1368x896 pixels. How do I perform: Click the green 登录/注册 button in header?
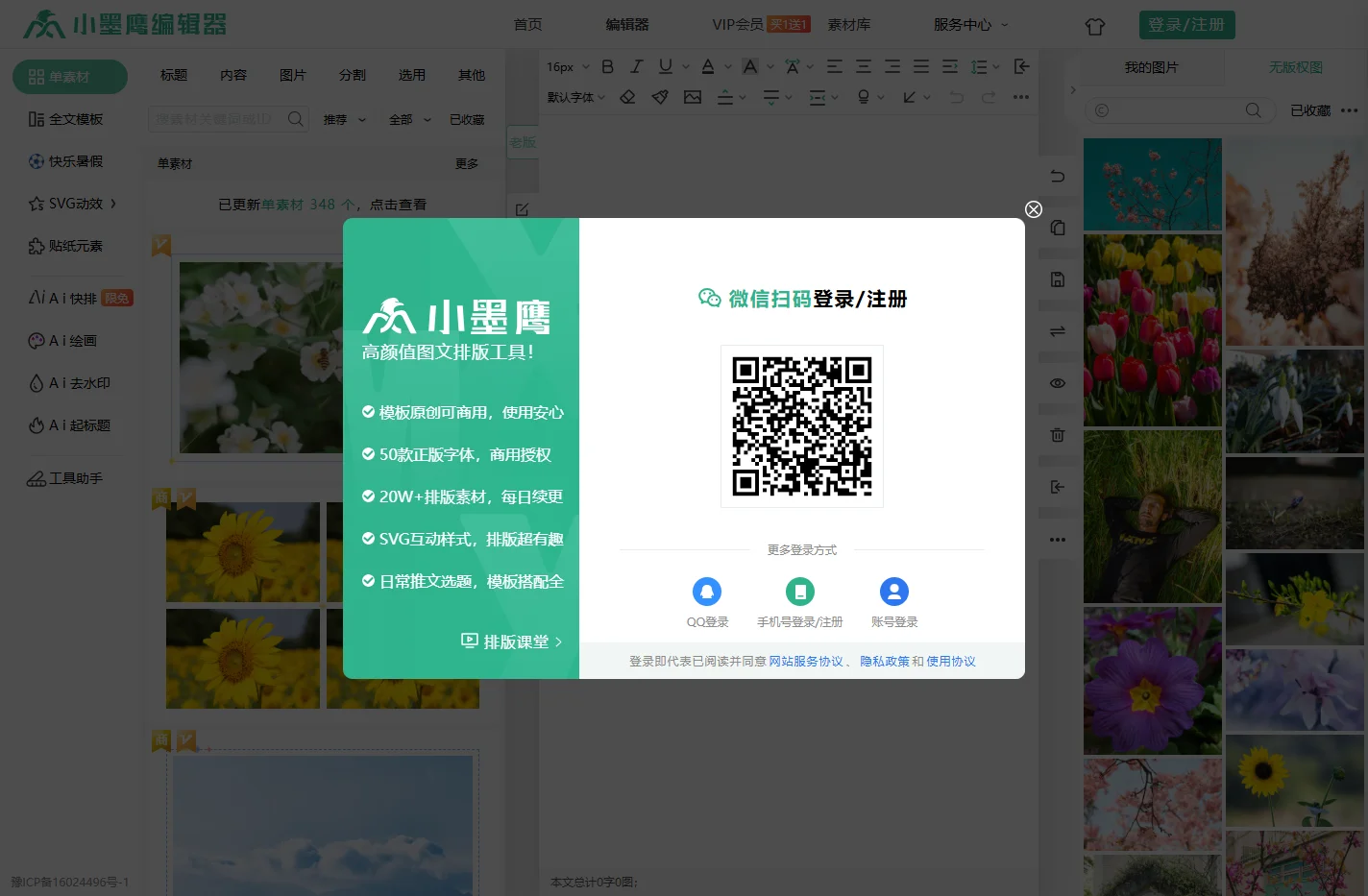click(1186, 25)
